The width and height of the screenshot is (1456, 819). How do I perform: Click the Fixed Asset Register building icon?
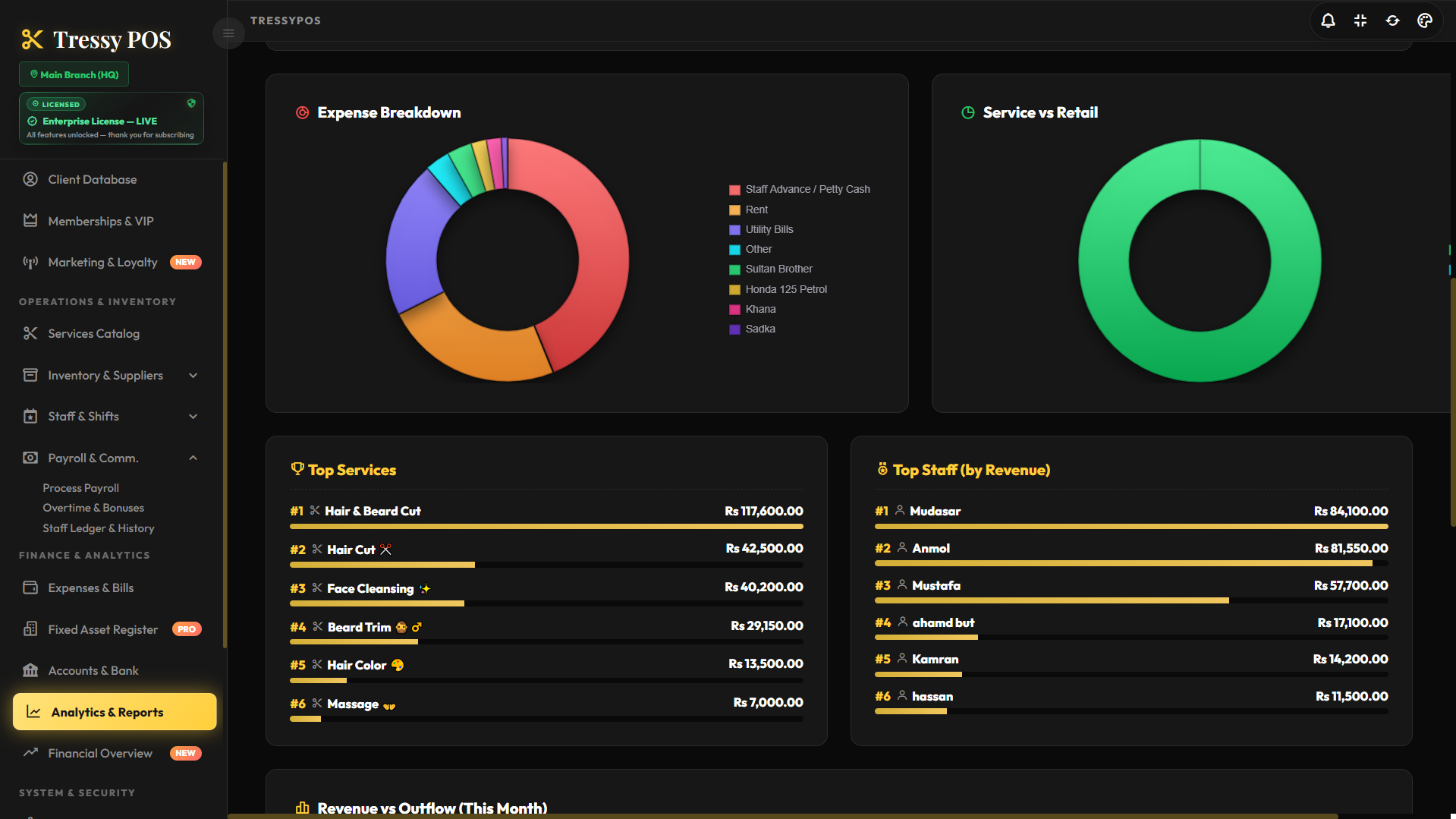point(30,629)
